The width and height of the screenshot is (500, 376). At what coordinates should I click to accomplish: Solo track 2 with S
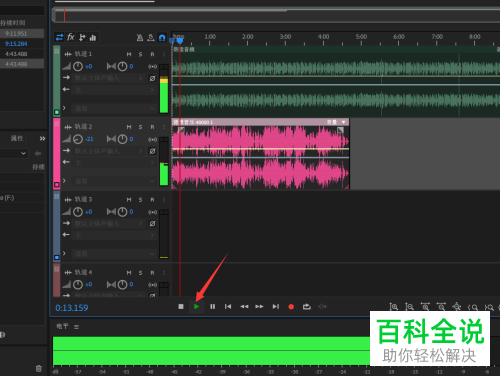pyautogui.click(x=141, y=127)
